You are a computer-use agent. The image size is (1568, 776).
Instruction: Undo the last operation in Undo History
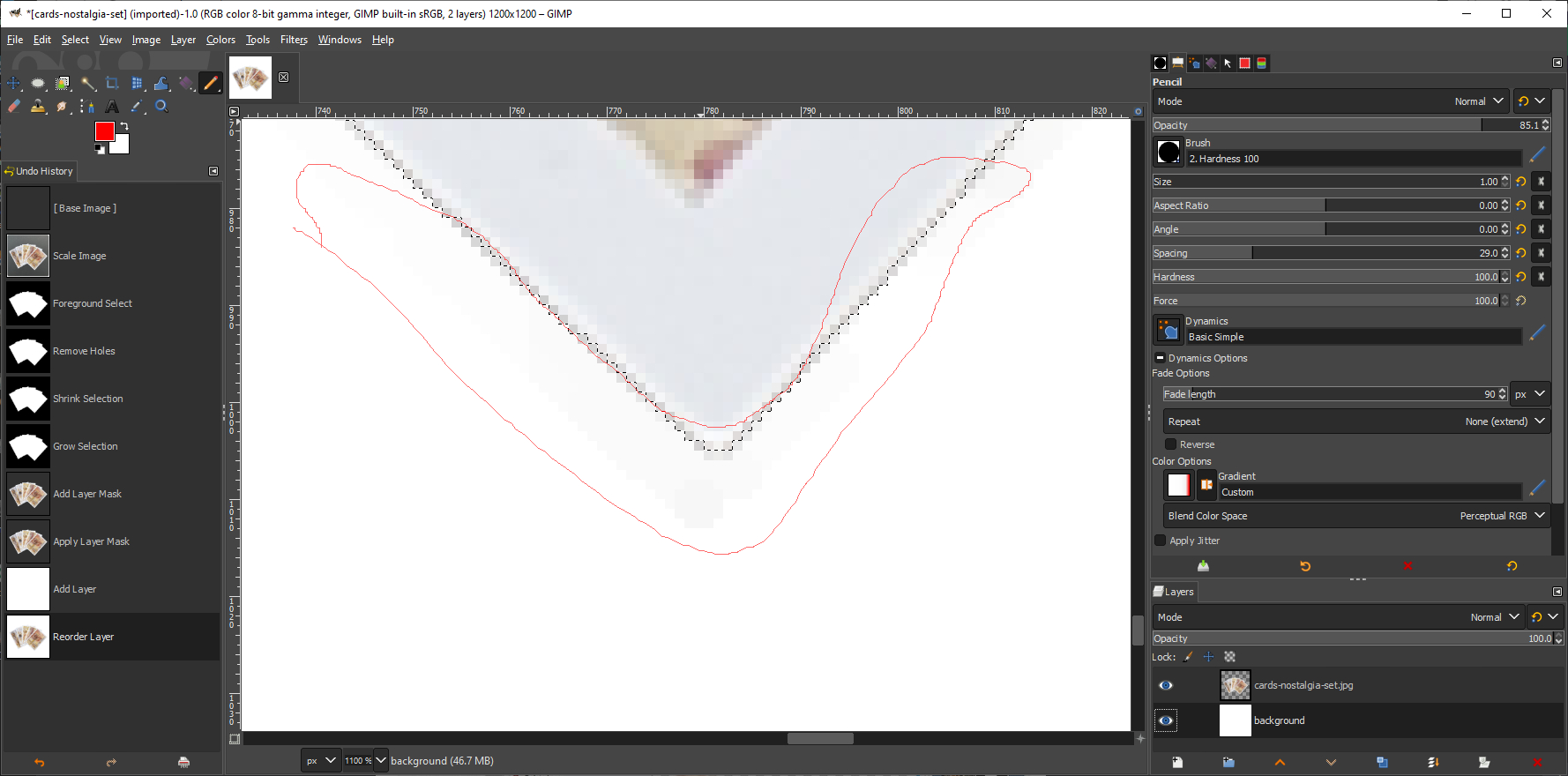click(39, 762)
